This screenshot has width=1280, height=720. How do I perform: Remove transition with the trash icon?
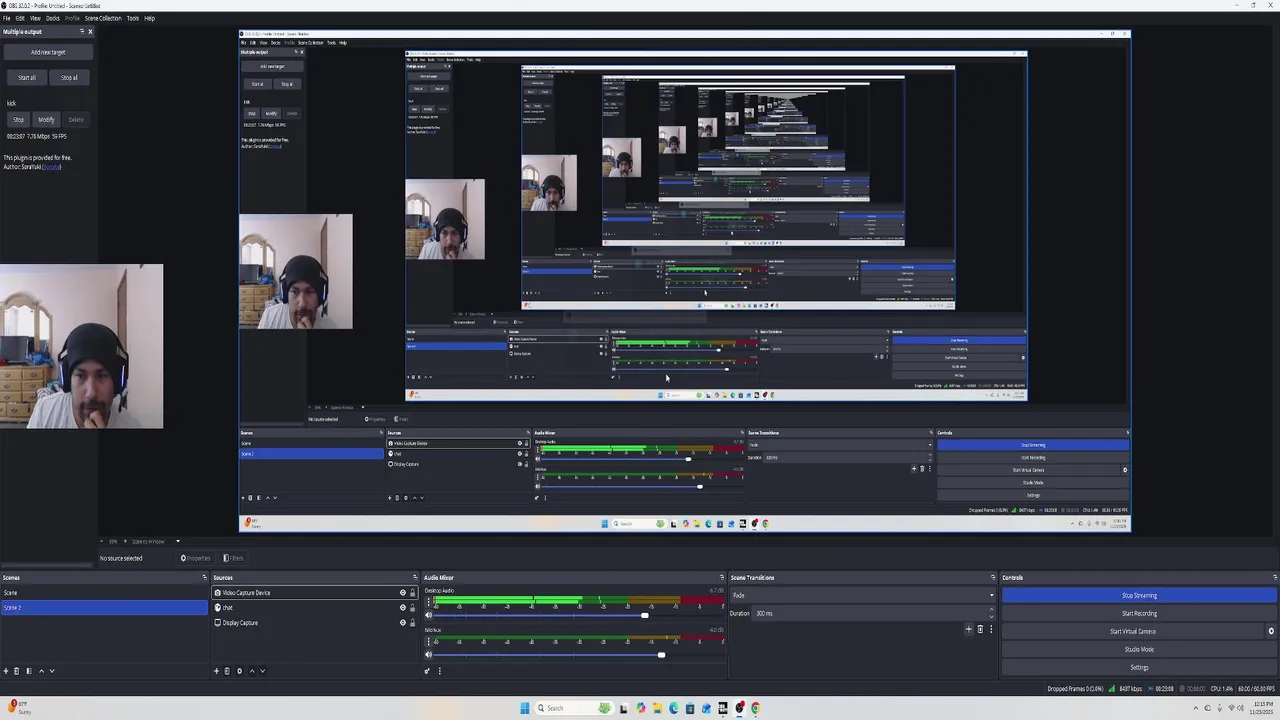coord(980,629)
